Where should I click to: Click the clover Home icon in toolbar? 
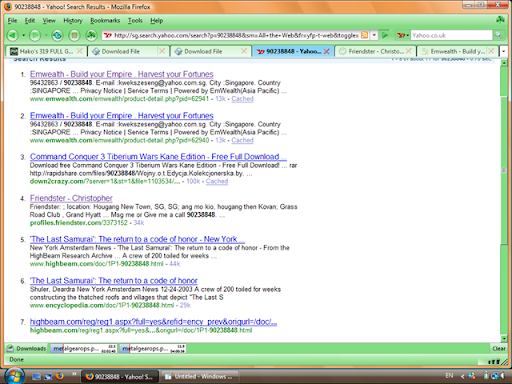click(x=91, y=35)
